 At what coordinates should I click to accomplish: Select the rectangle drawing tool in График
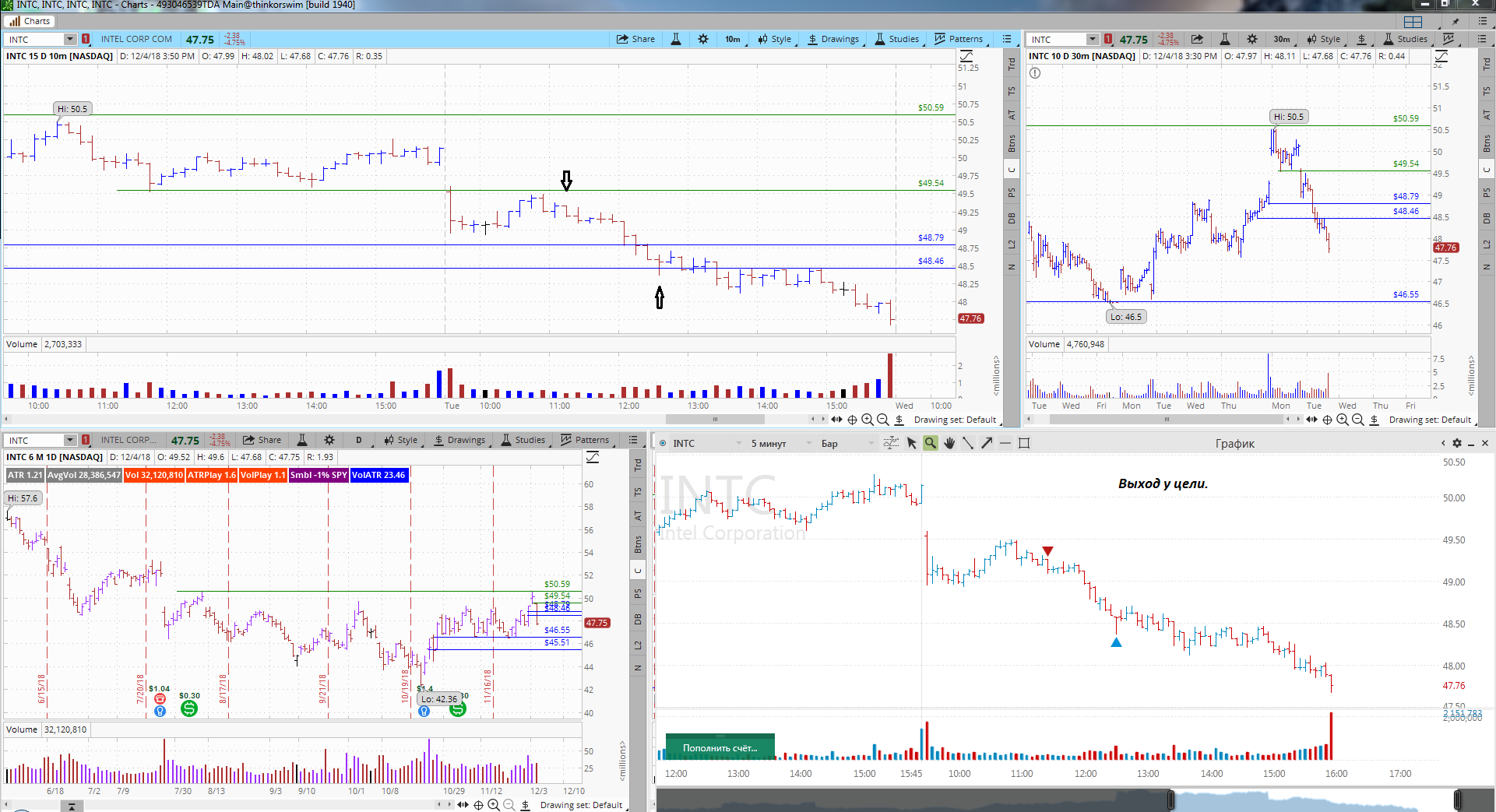tap(1024, 443)
